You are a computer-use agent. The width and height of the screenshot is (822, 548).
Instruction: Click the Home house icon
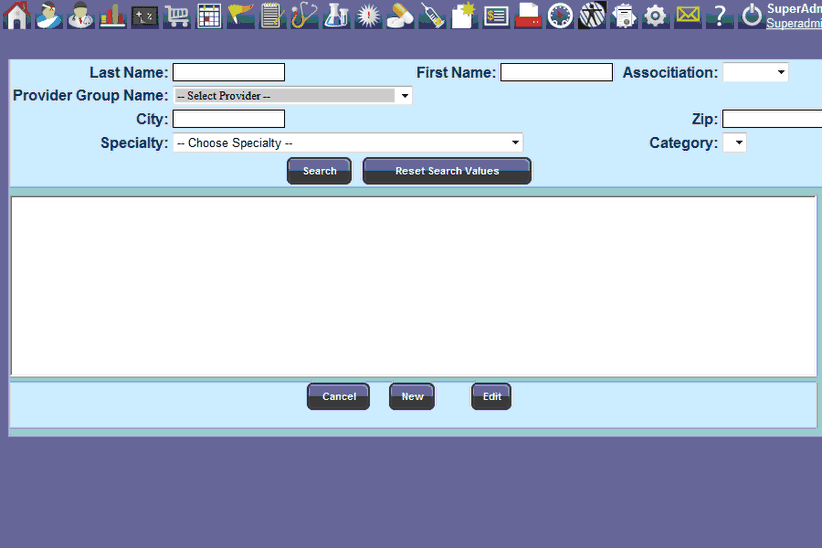click(x=17, y=15)
